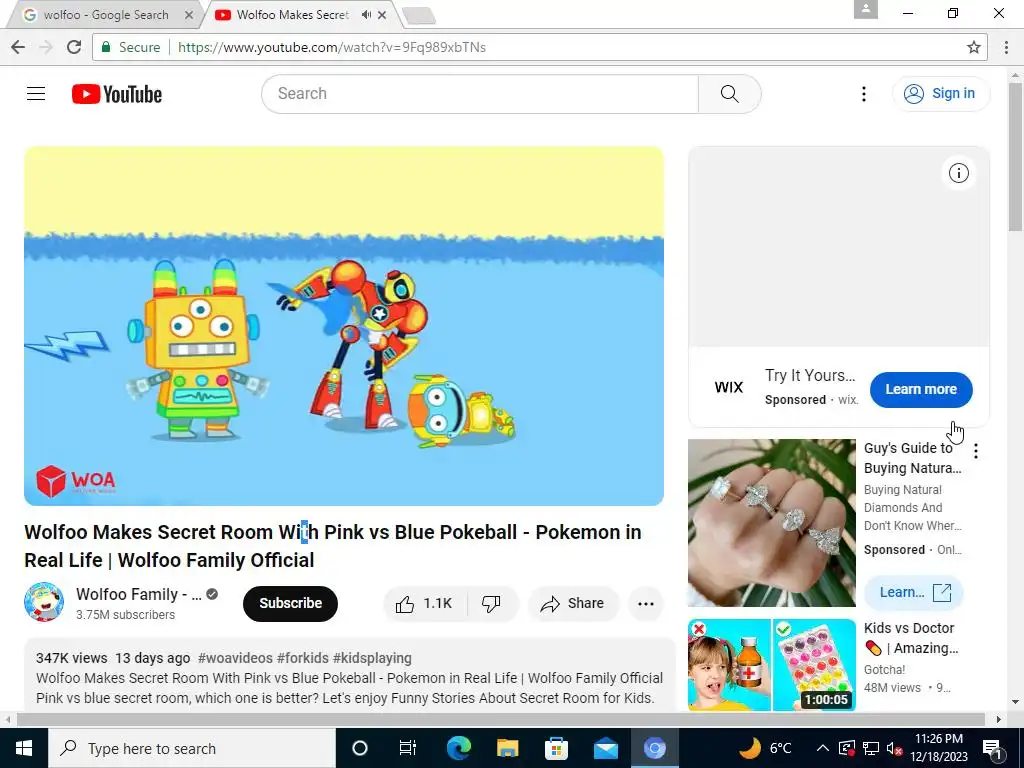
Task: Open Chrome three-dot menu
Action: [x=1006, y=47]
